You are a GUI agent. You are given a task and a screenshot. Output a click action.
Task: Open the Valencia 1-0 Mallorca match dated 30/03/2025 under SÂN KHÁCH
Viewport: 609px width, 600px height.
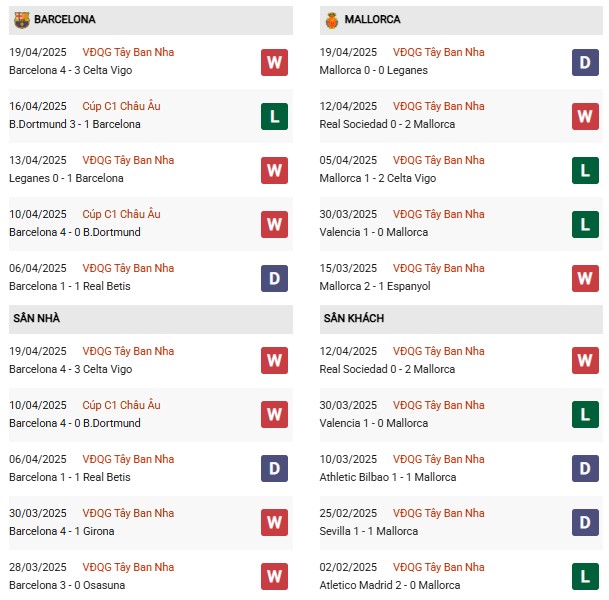tap(375, 423)
